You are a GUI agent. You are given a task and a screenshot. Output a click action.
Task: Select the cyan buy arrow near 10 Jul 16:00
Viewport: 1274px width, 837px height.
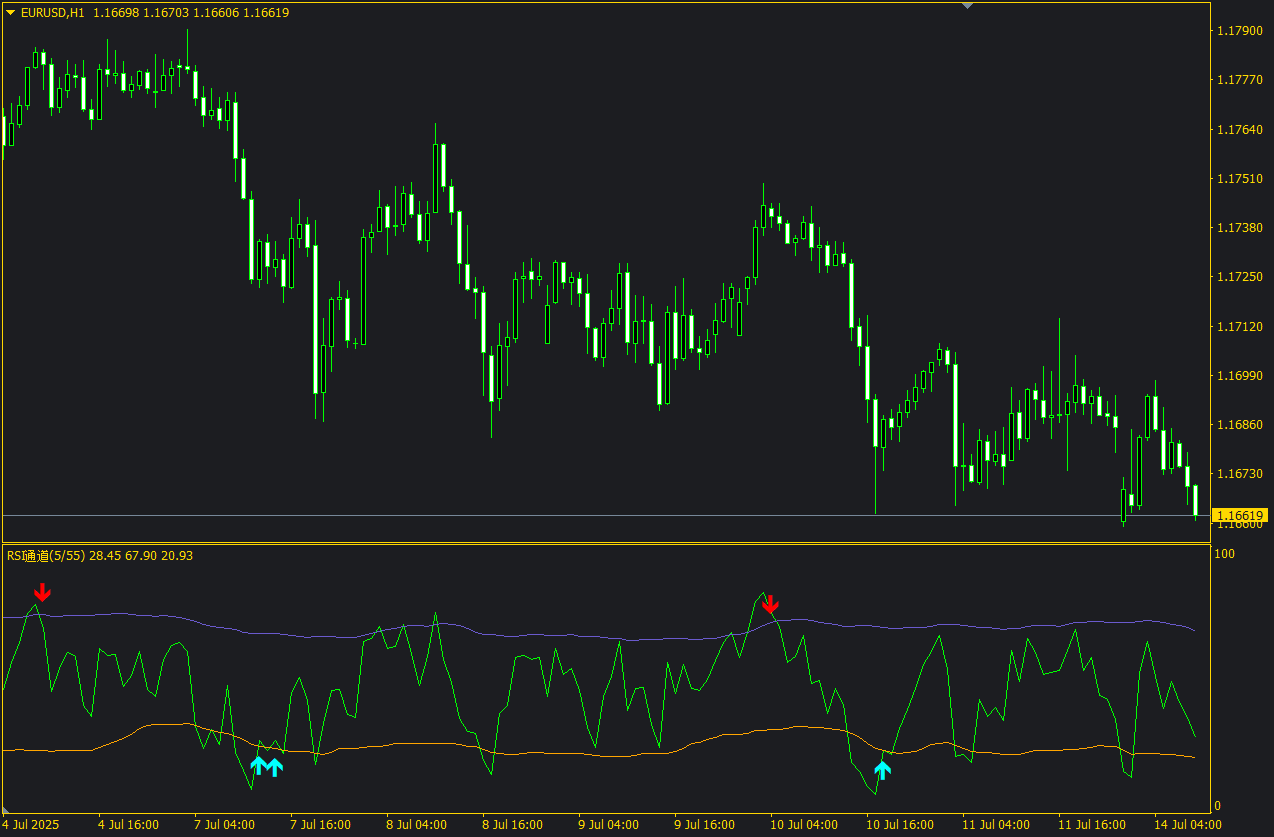tap(882, 769)
